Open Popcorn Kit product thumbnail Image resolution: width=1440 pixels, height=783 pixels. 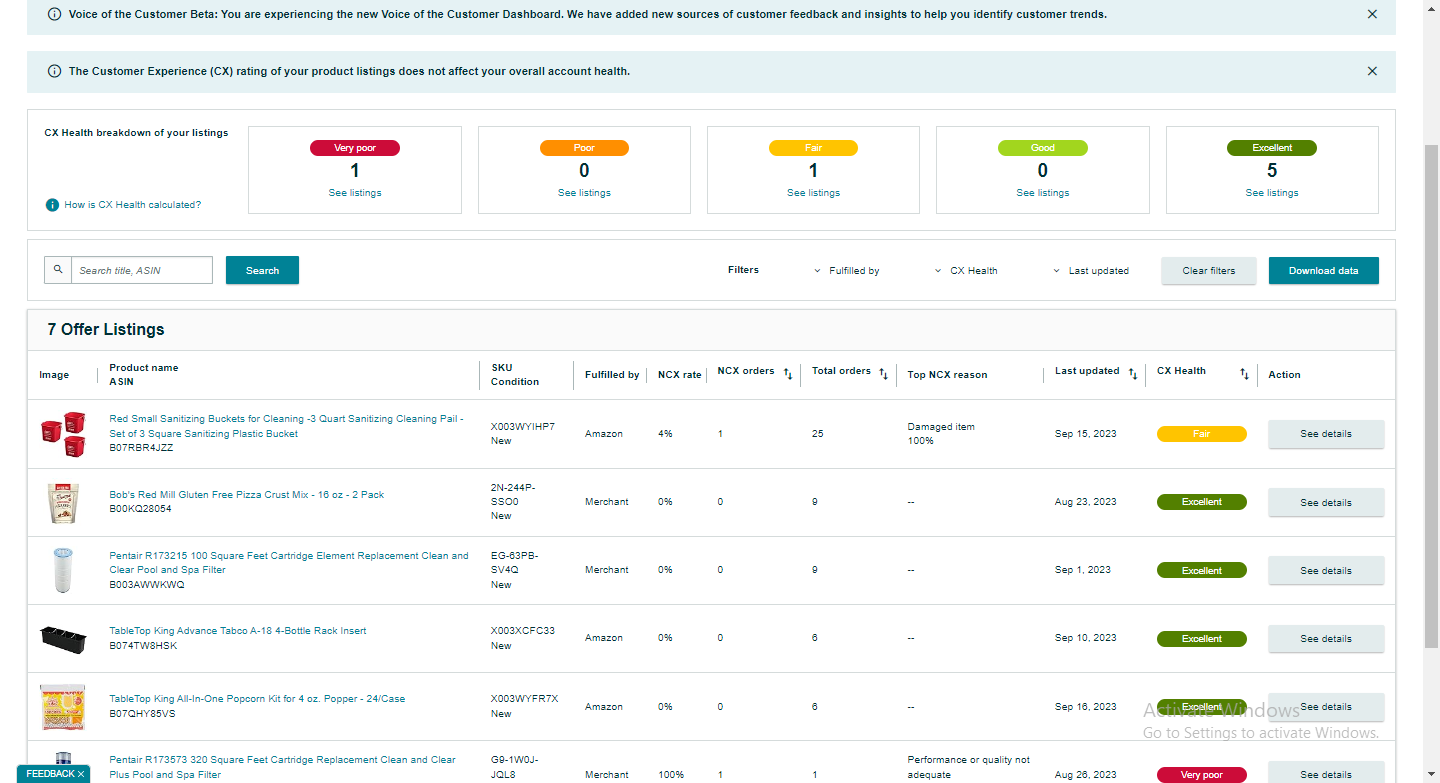tap(62, 706)
